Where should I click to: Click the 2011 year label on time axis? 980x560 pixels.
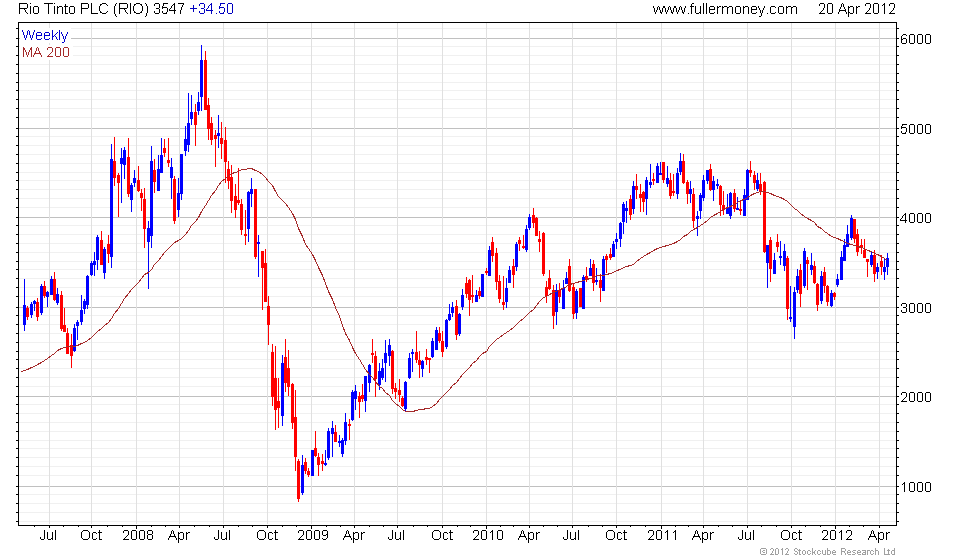[662, 535]
